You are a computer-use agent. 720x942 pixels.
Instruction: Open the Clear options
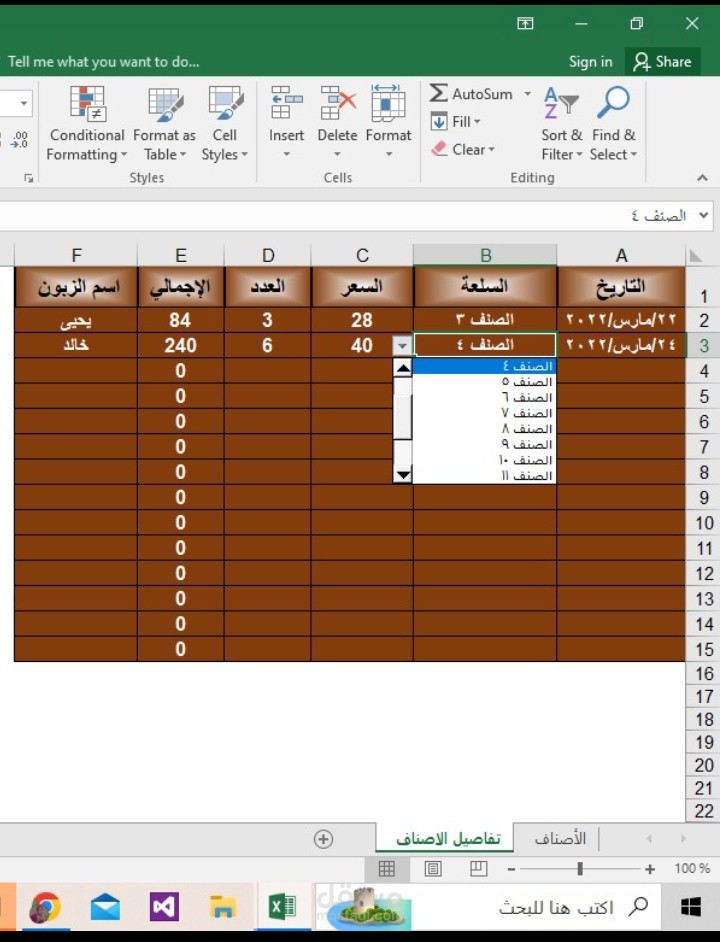tap(463, 149)
